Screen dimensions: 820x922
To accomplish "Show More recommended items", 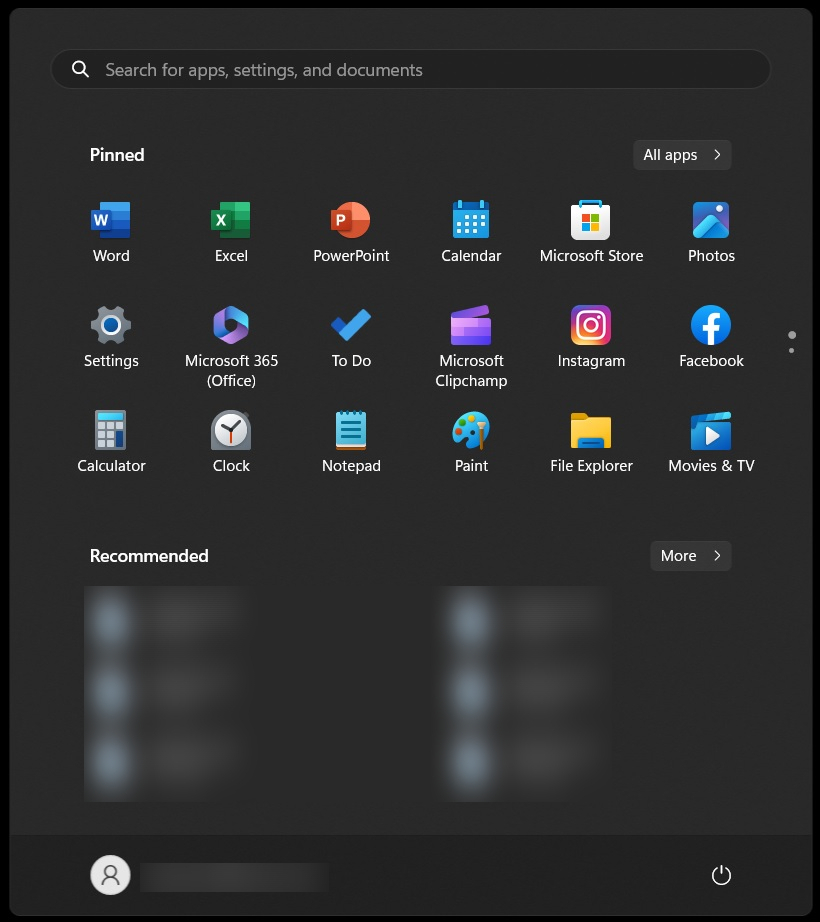I will (691, 556).
